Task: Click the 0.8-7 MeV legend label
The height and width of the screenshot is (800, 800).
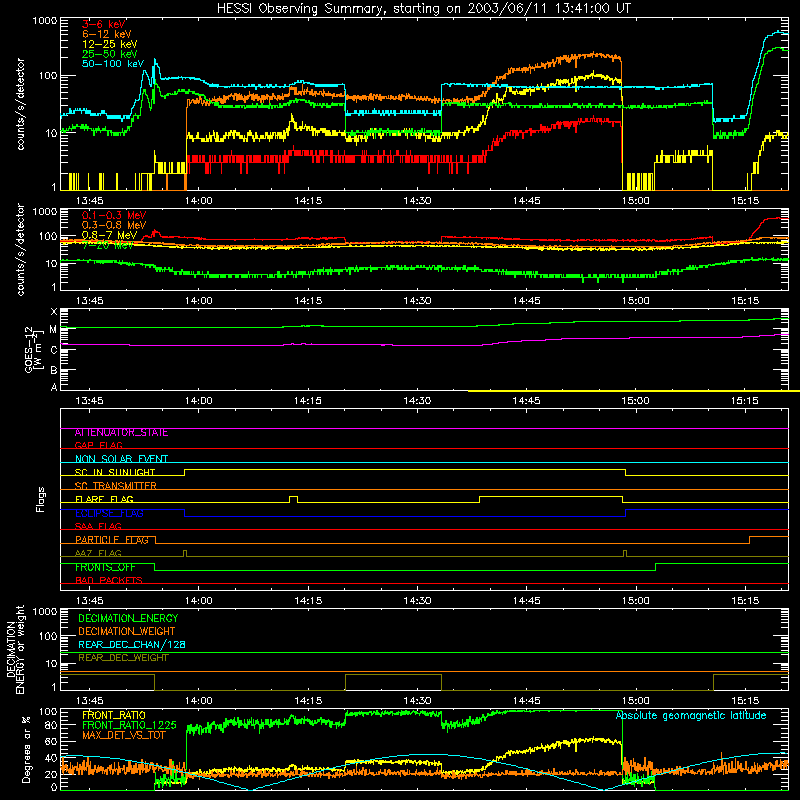Action: pos(109,235)
